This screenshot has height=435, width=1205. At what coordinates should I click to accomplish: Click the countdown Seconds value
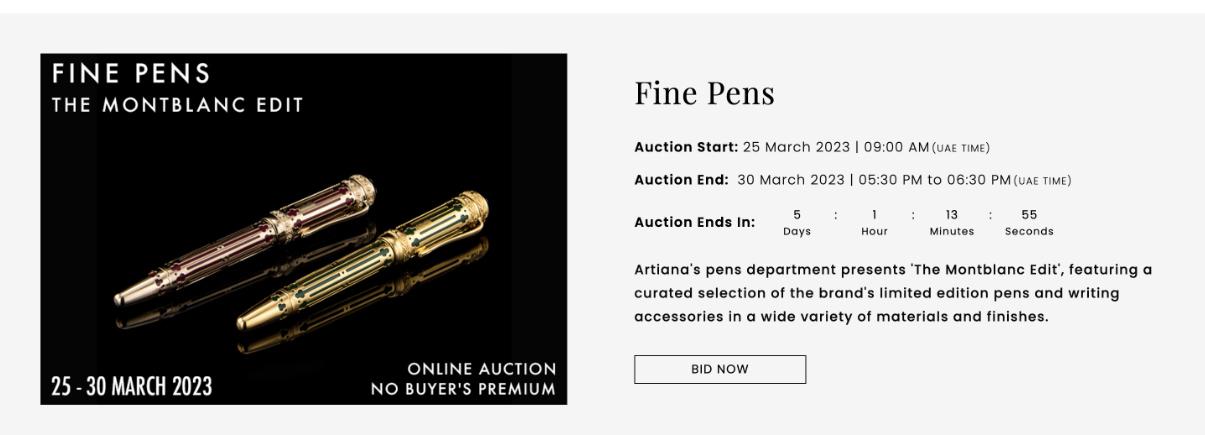coord(1029,215)
